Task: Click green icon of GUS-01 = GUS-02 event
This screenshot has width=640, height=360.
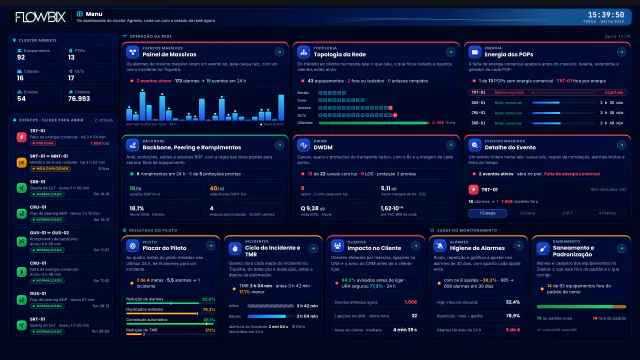Action: click(x=22, y=242)
